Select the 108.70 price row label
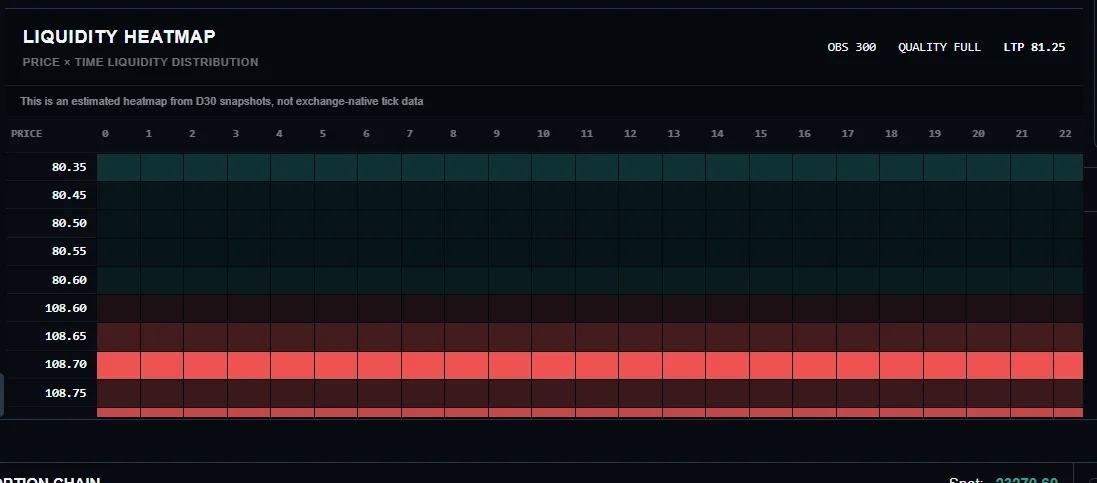The image size is (1097, 483). click(66, 365)
